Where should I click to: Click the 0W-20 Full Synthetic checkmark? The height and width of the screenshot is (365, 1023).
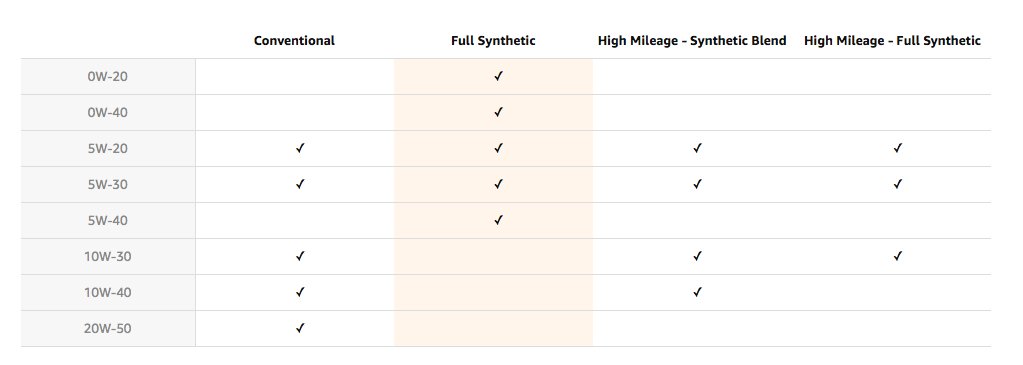[498, 76]
